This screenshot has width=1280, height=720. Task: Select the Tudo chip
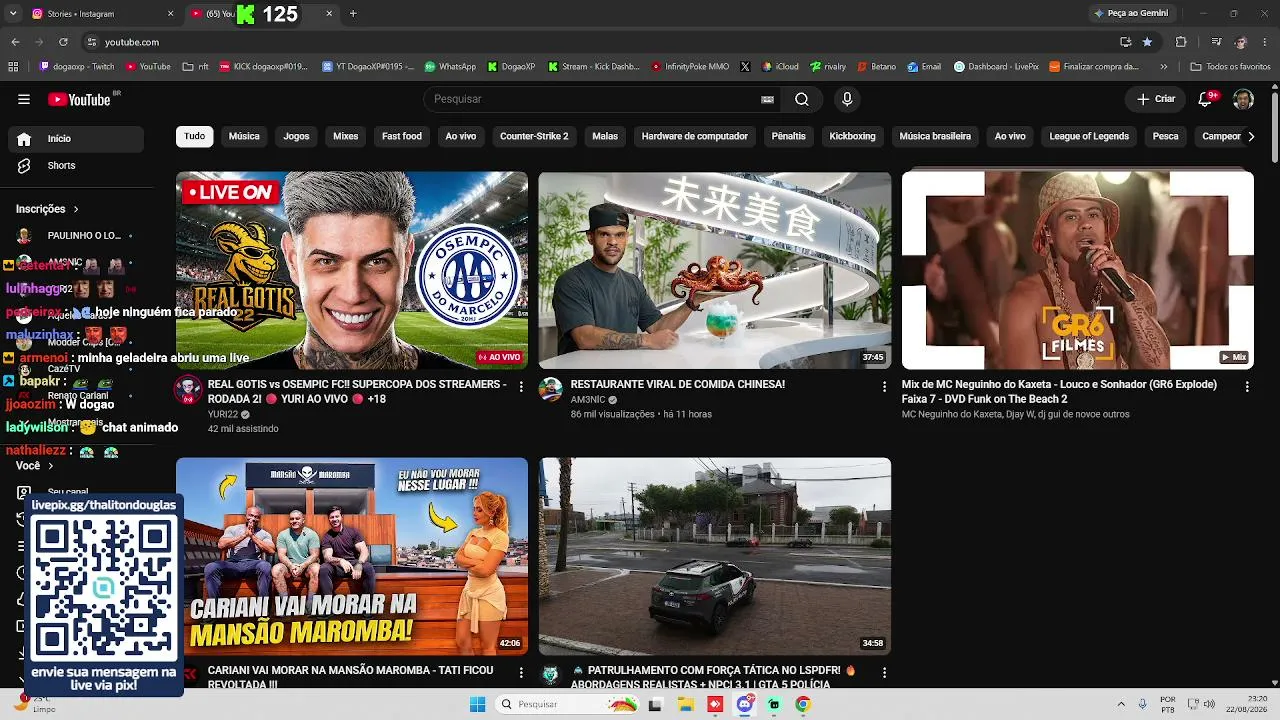194,136
